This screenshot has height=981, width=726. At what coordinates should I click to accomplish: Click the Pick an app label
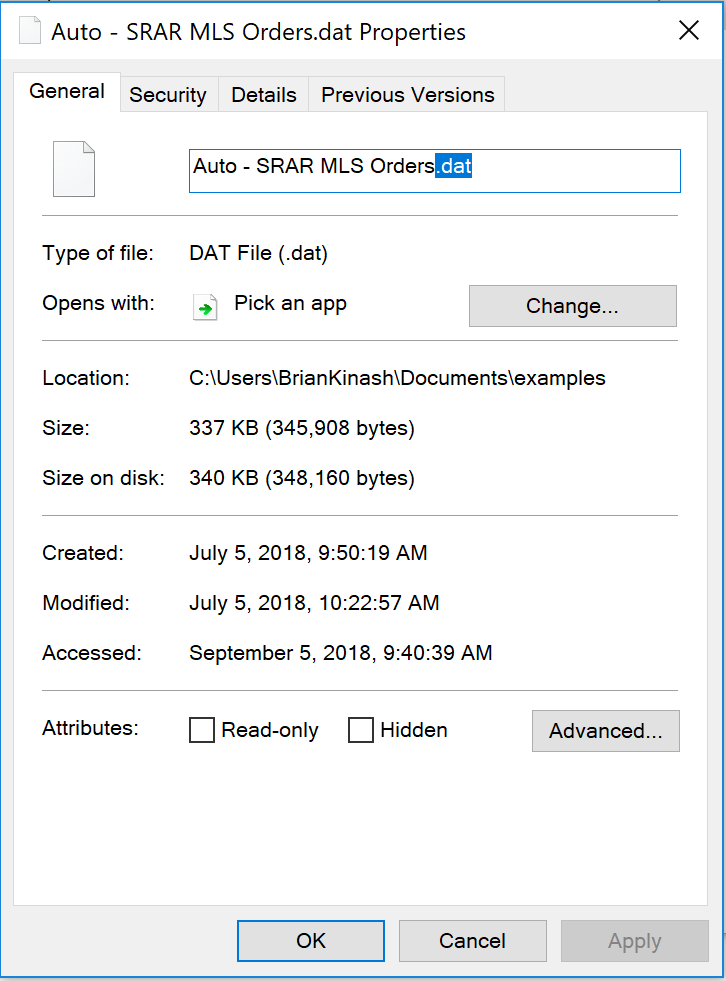click(x=290, y=303)
